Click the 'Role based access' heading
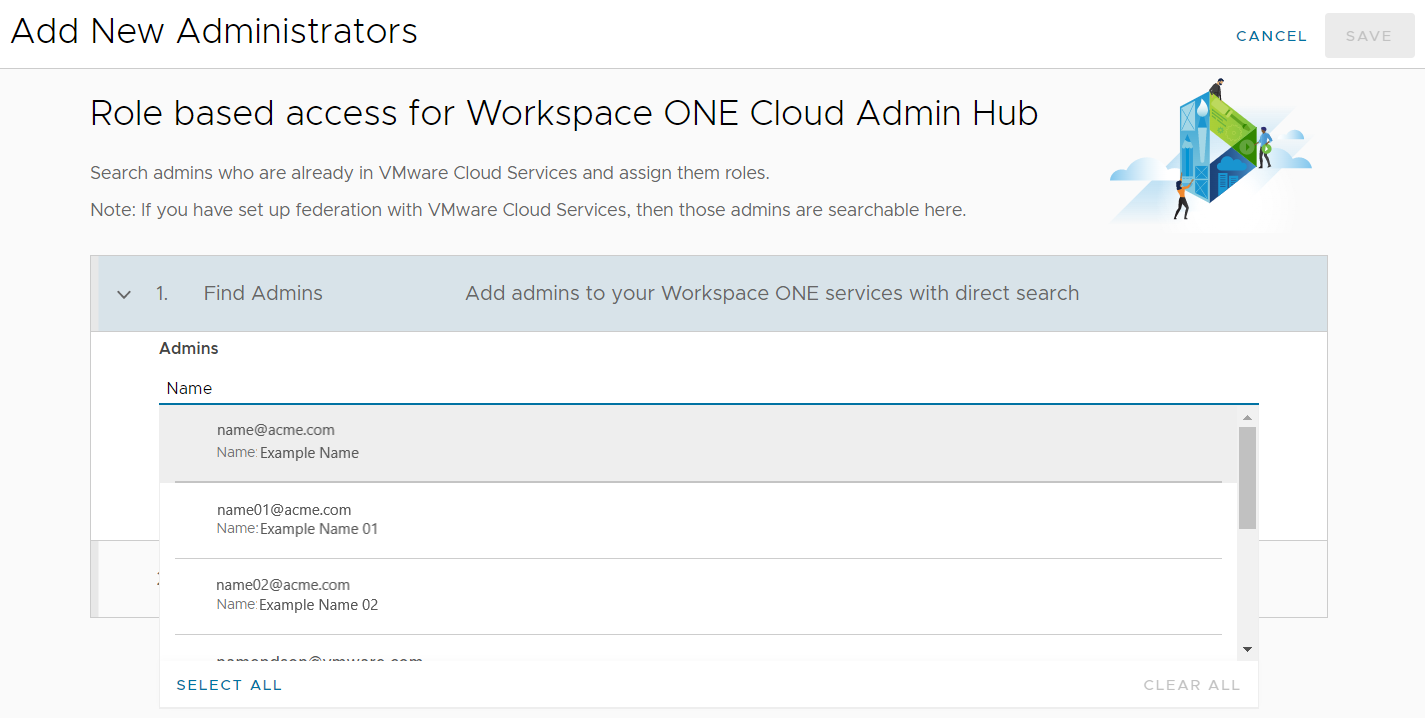Screen dimensions: 1425x718 [564, 114]
